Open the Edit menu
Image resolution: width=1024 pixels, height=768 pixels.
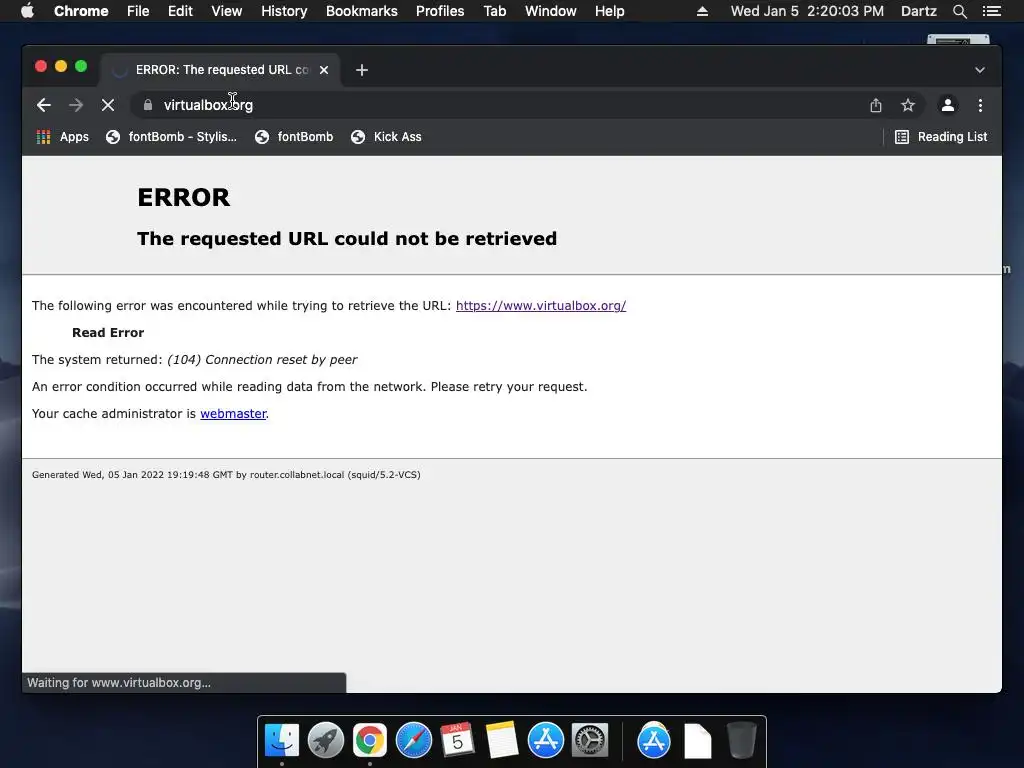click(180, 11)
